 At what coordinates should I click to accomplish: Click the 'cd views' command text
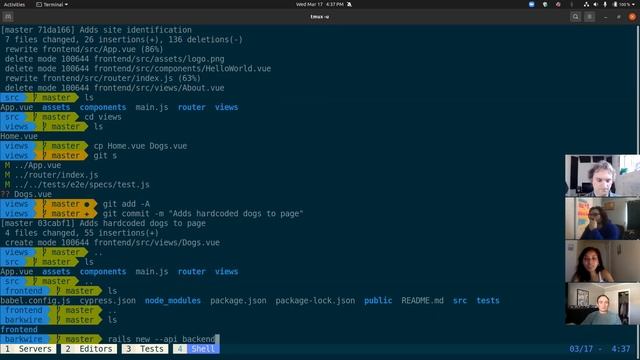pyautogui.click(x=103, y=117)
